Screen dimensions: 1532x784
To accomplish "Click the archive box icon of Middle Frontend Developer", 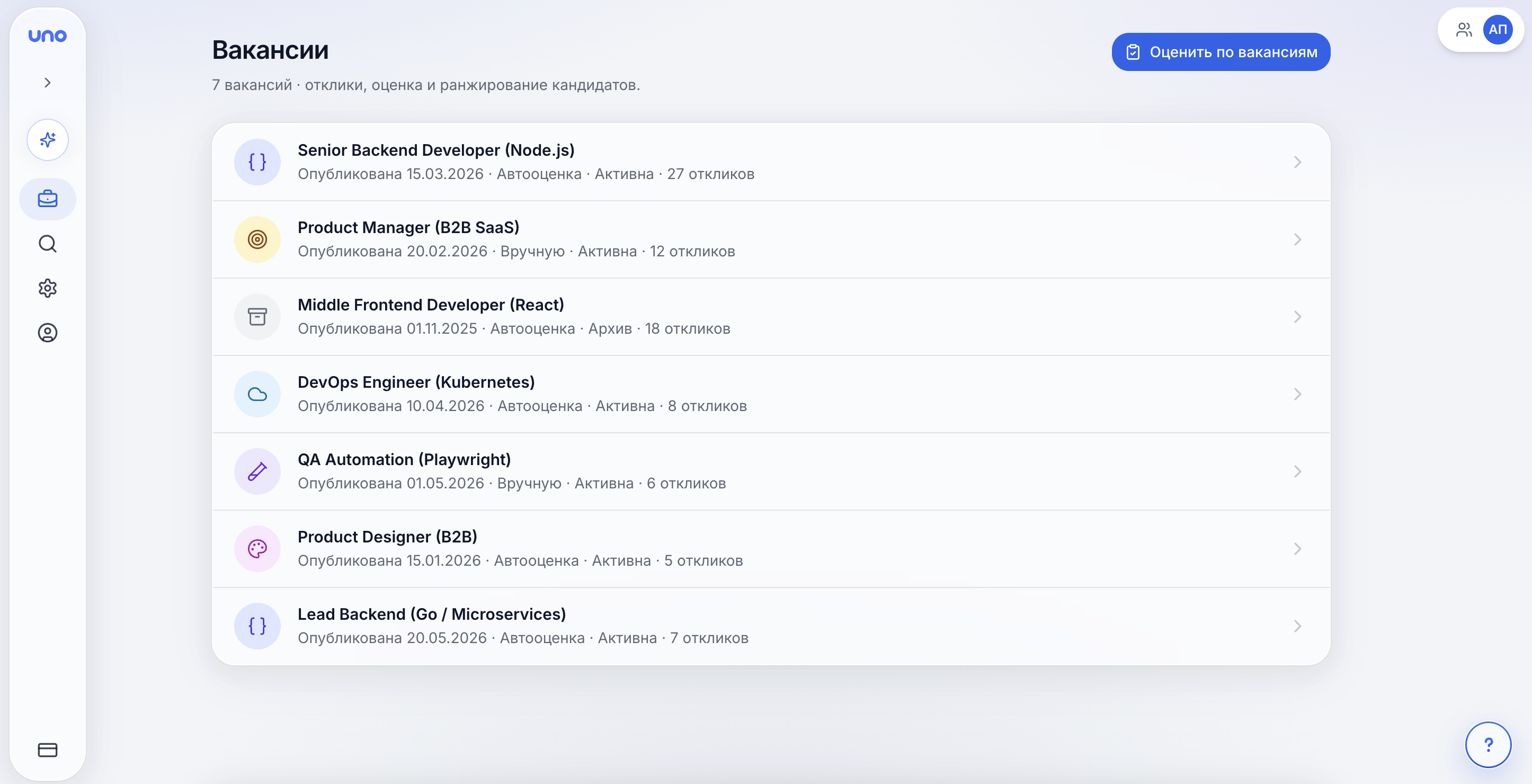I will [257, 316].
